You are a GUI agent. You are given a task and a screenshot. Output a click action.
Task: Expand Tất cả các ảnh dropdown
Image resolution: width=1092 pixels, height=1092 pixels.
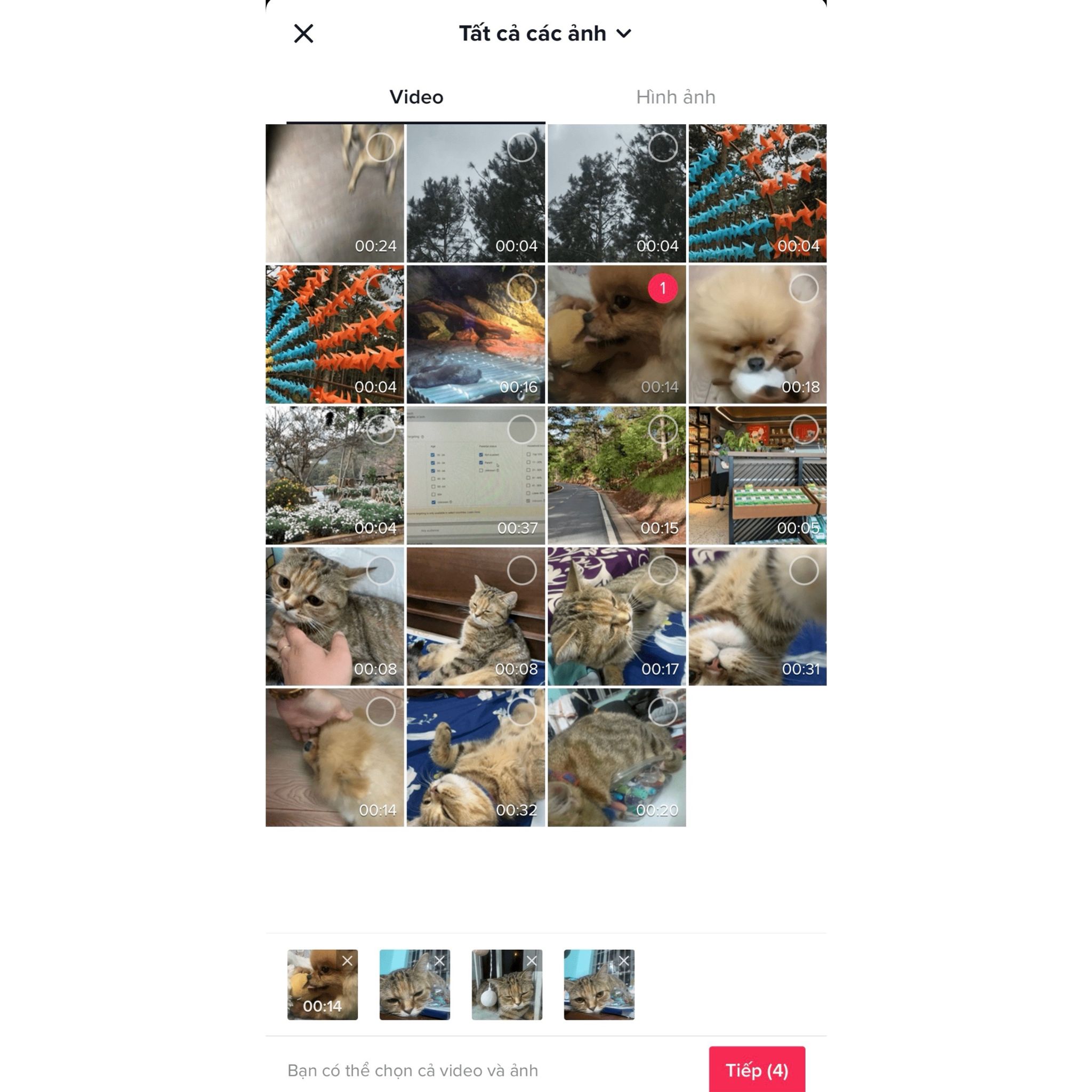(546, 33)
